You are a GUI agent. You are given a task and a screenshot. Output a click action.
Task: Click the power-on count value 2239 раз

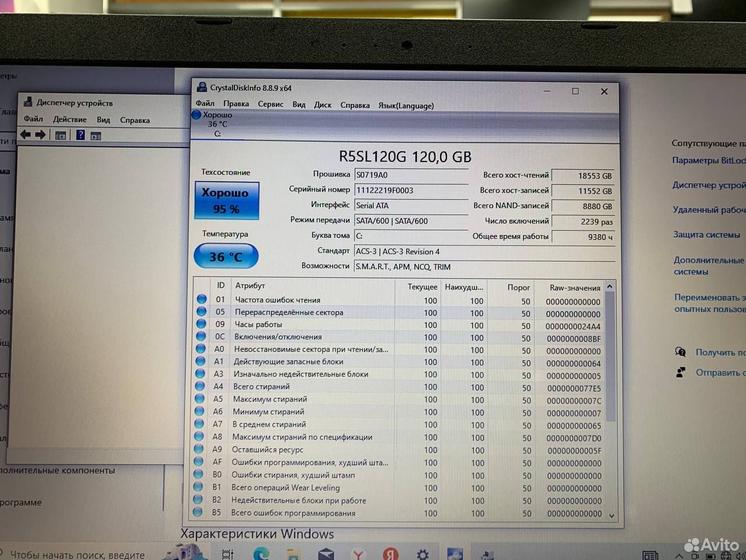[583, 221]
